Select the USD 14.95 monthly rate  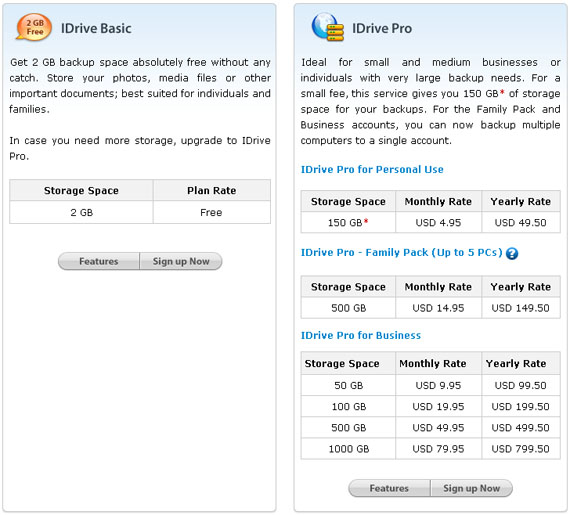(x=438, y=308)
